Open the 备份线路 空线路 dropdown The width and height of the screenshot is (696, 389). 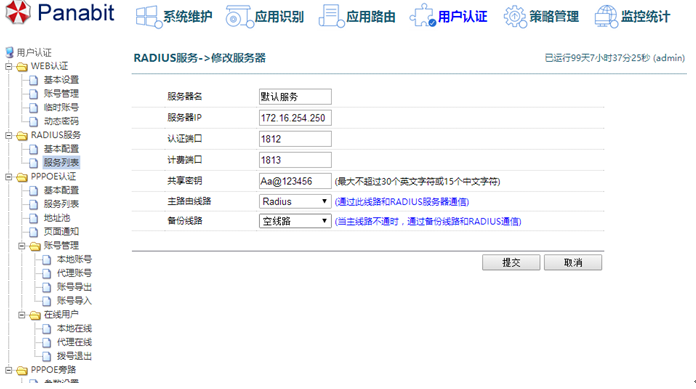click(x=295, y=221)
